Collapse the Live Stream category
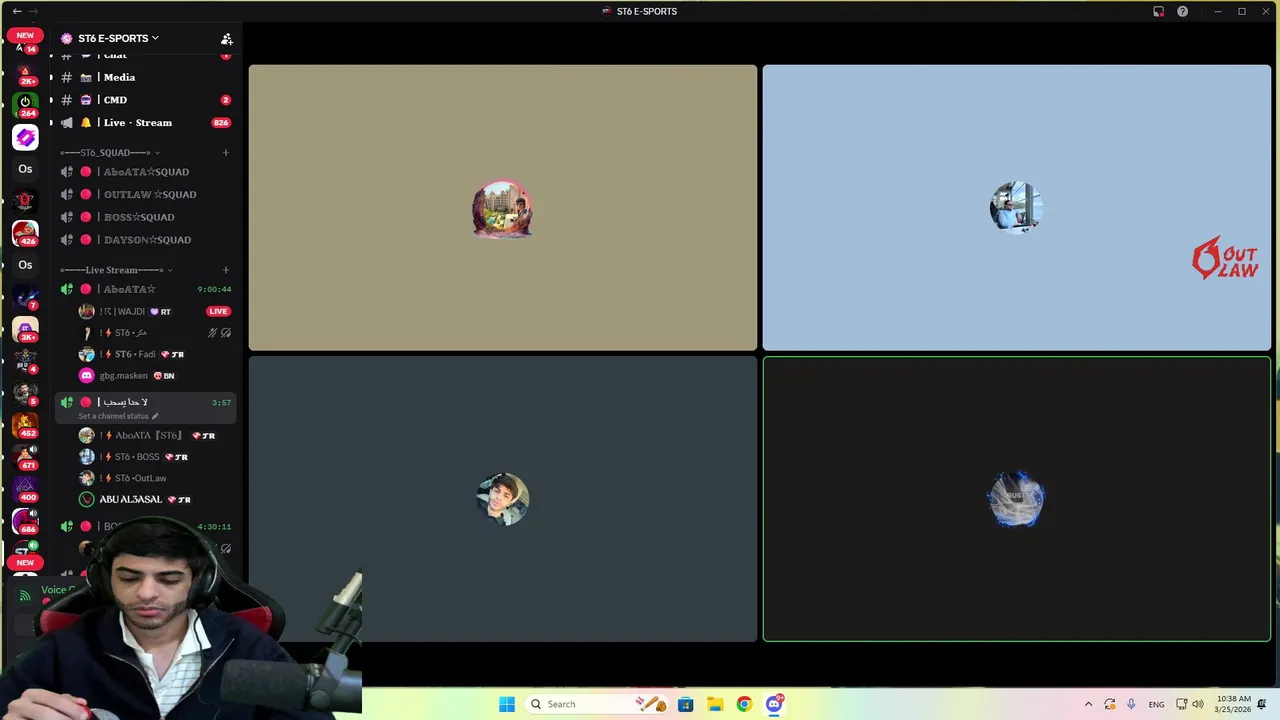The width and height of the screenshot is (1280, 720). pyautogui.click(x=115, y=270)
